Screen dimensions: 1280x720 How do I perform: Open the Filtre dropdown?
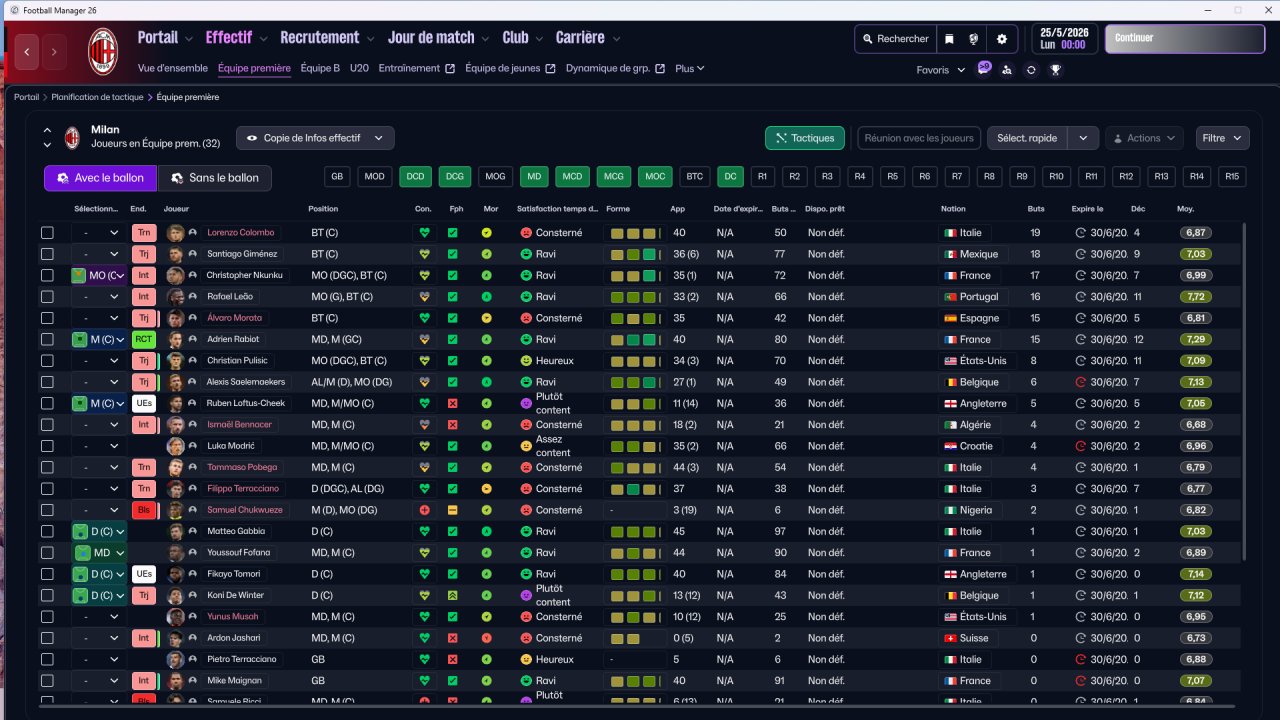pyautogui.click(x=1222, y=138)
